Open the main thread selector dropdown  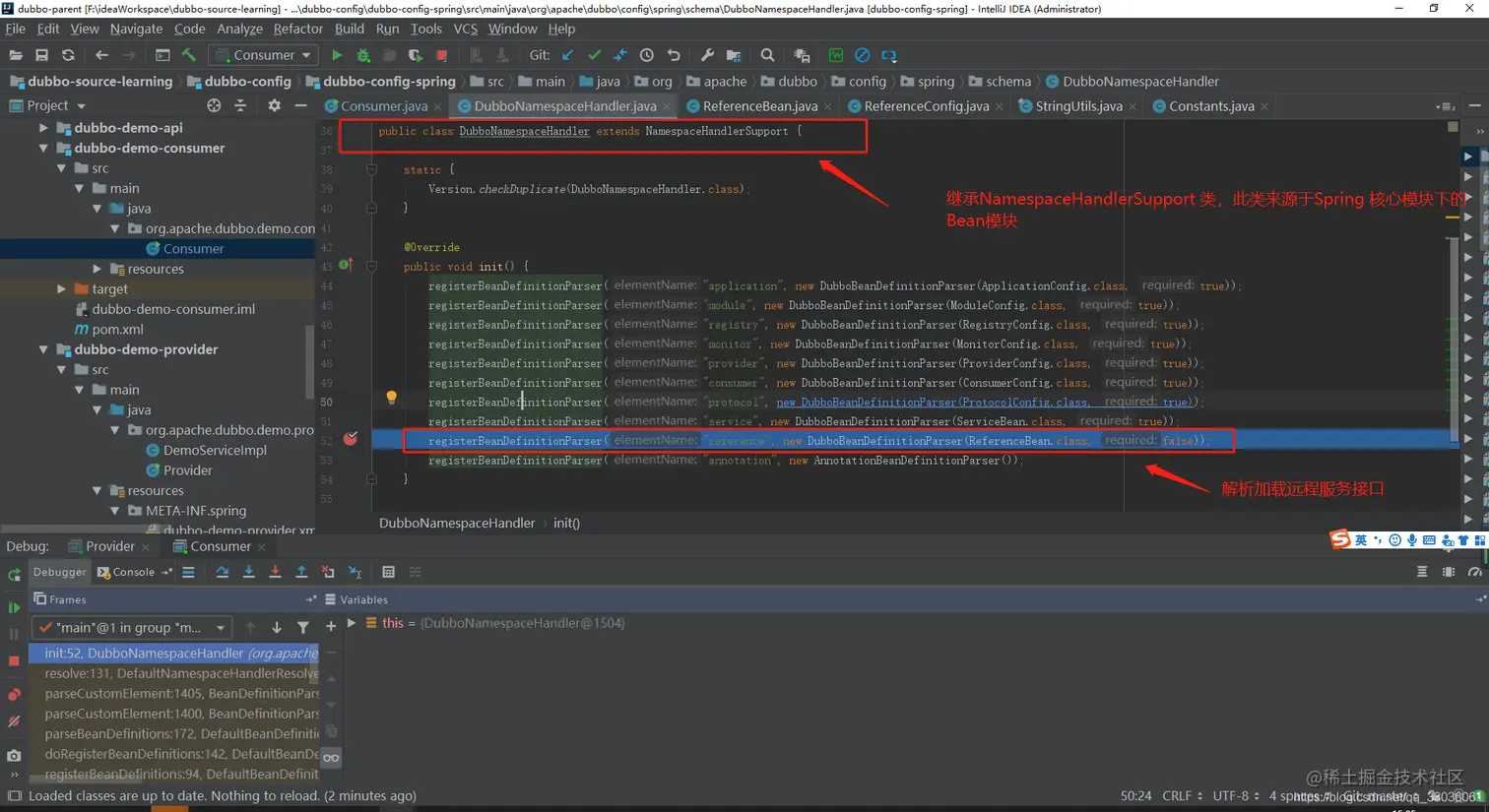(x=132, y=627)
